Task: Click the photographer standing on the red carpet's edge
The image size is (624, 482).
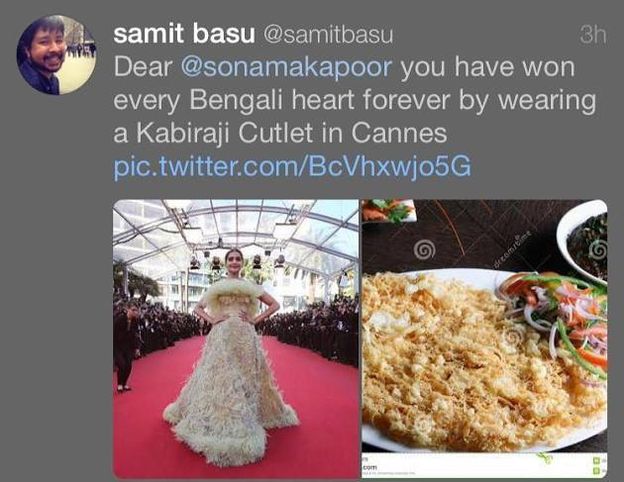Action: 126,349
